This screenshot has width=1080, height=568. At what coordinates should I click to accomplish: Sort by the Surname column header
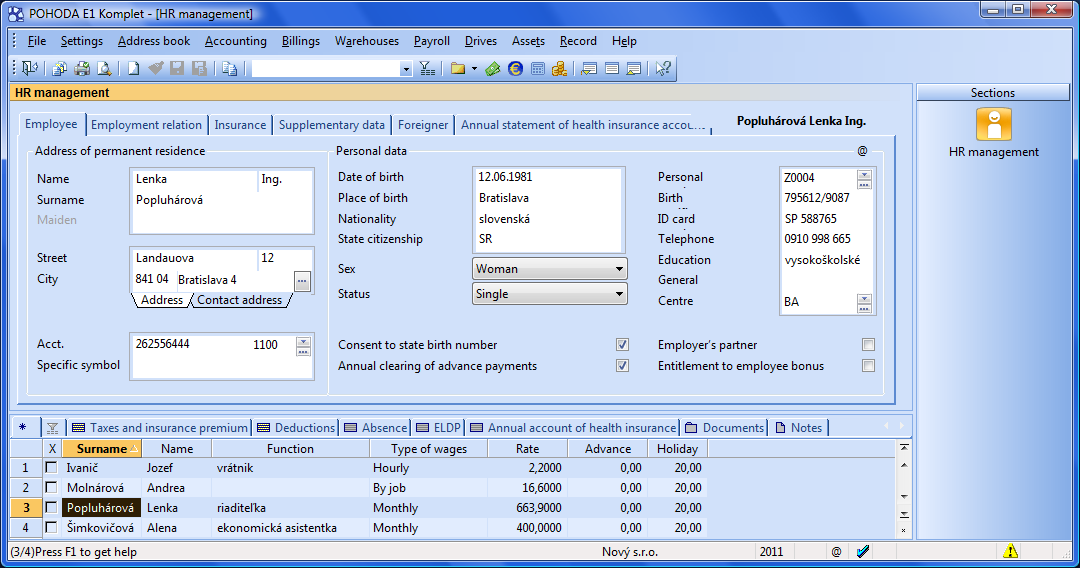[102, 449]
